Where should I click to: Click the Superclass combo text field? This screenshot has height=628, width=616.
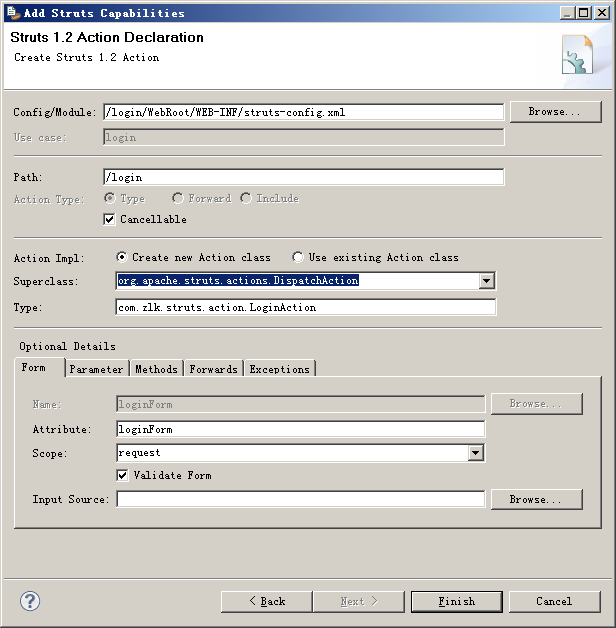pyautogui.click(x=297, y=280)
